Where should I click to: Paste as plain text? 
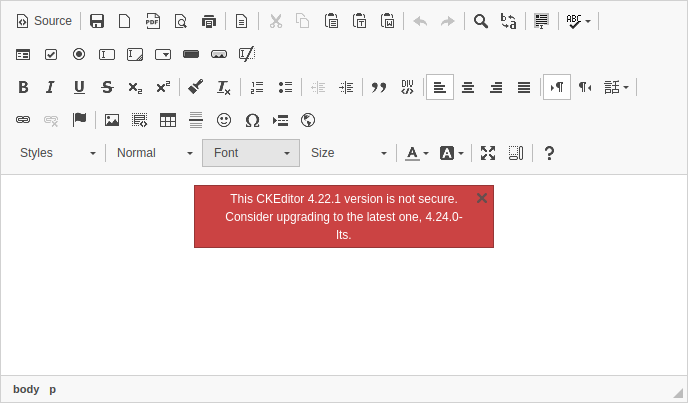(x=359, y=21)
